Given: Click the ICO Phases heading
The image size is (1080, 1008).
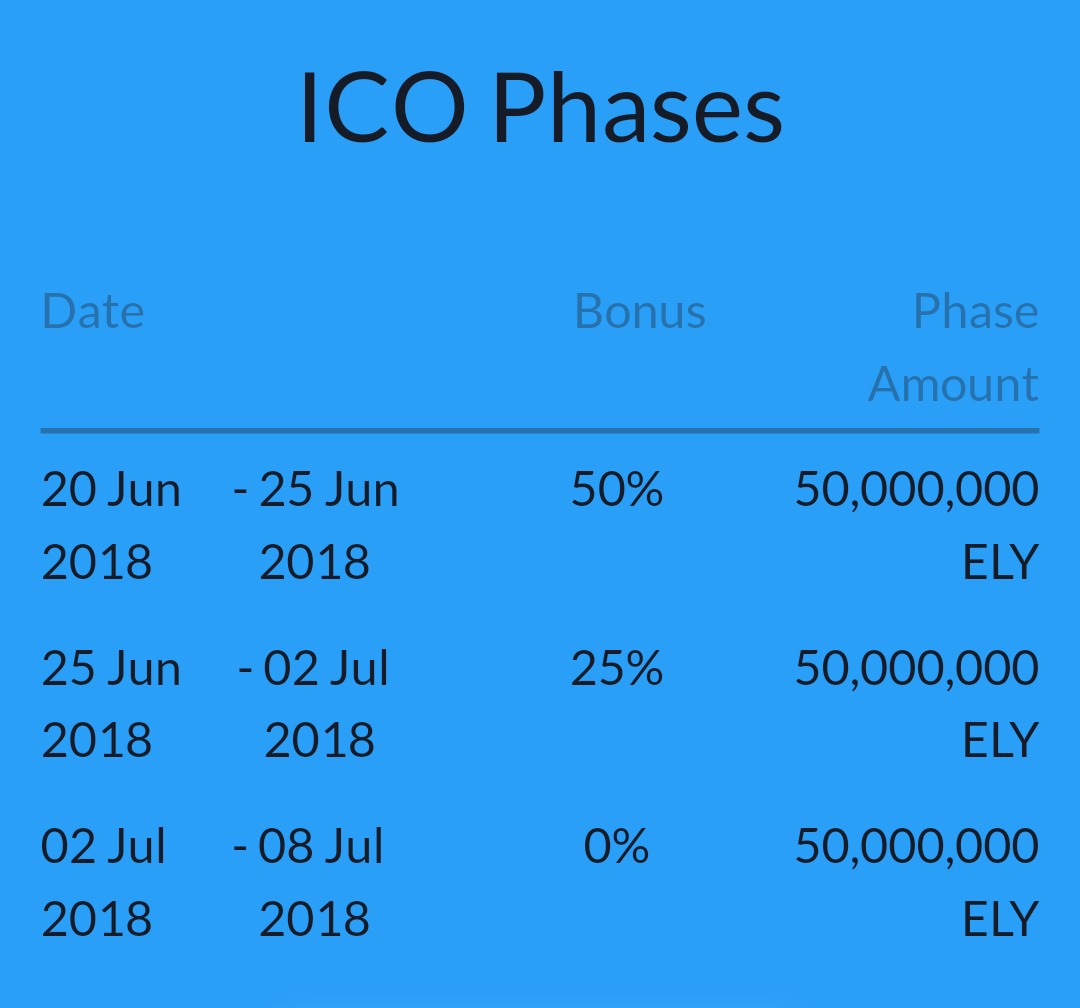Looking at the screenshot, I should 541,107.
